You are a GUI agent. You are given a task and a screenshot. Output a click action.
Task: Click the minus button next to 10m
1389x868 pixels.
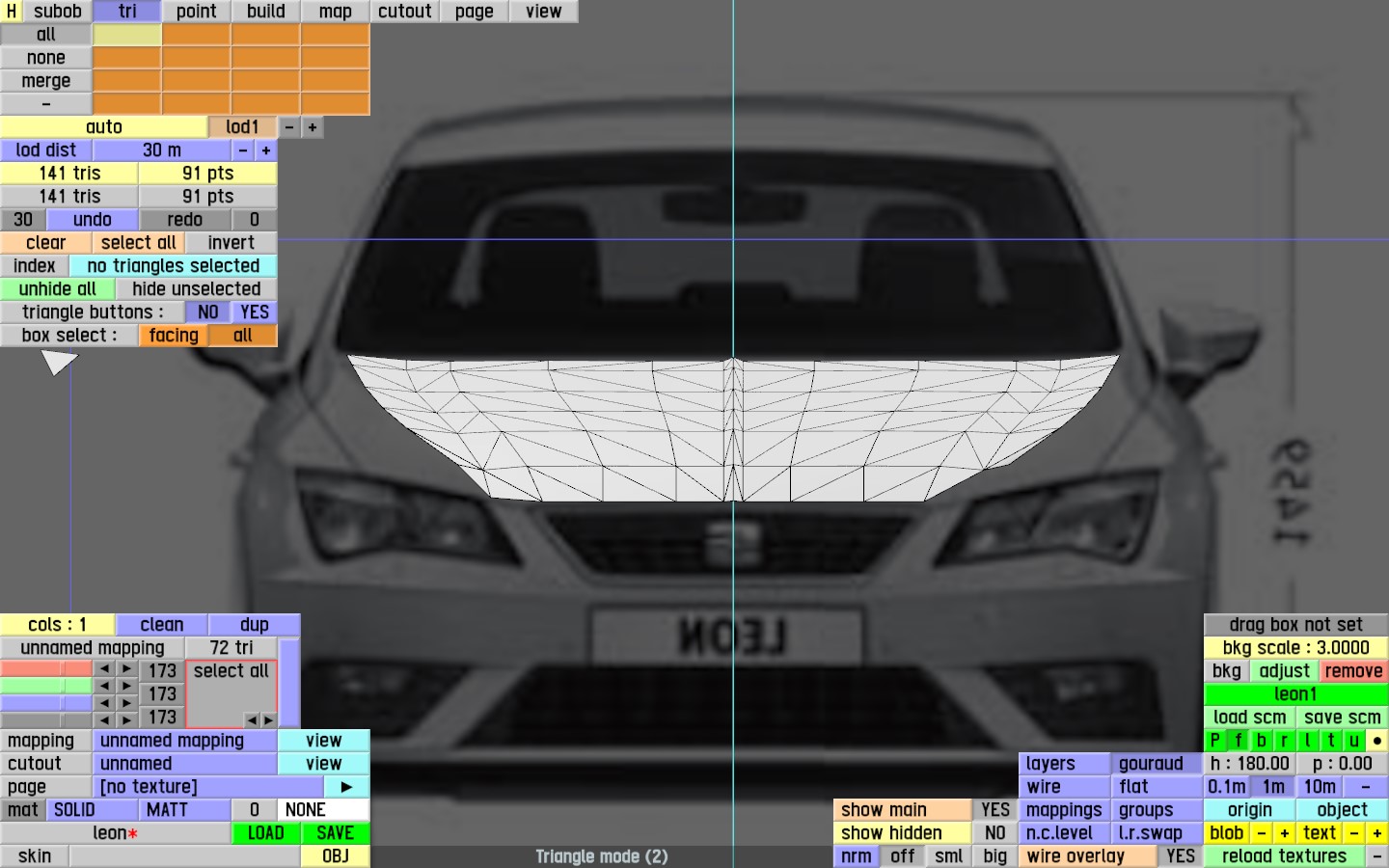click(x=1366, y=787)
